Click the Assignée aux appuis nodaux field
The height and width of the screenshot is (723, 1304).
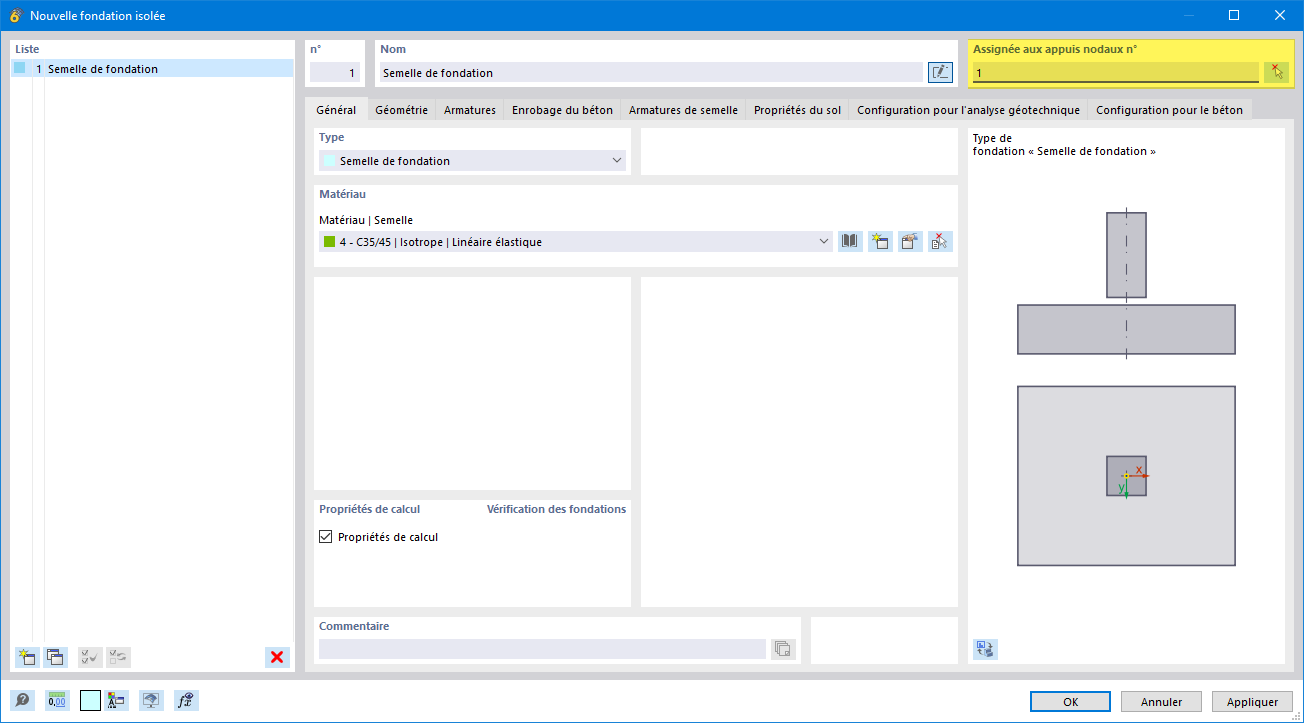coord(1115,72)
